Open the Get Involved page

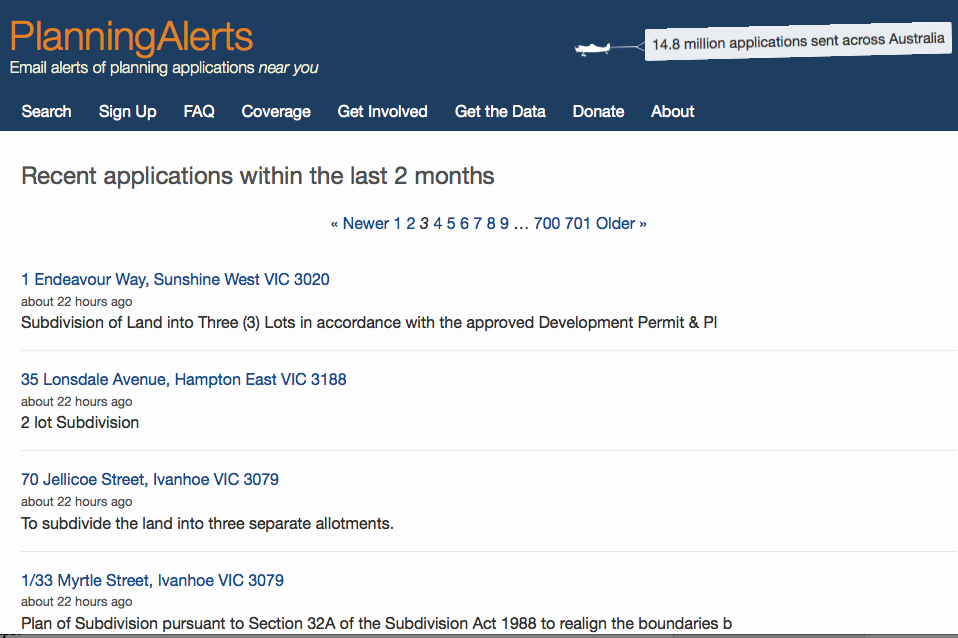pos(382,111)
